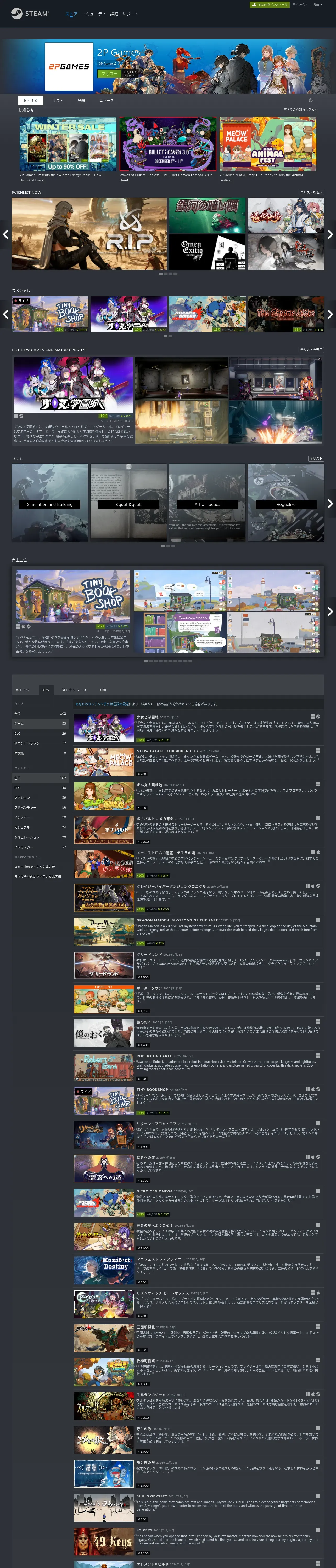The image size is (336, 1568).
Task: Filter type by ゲーム (53)
Action: pos(40,724)
